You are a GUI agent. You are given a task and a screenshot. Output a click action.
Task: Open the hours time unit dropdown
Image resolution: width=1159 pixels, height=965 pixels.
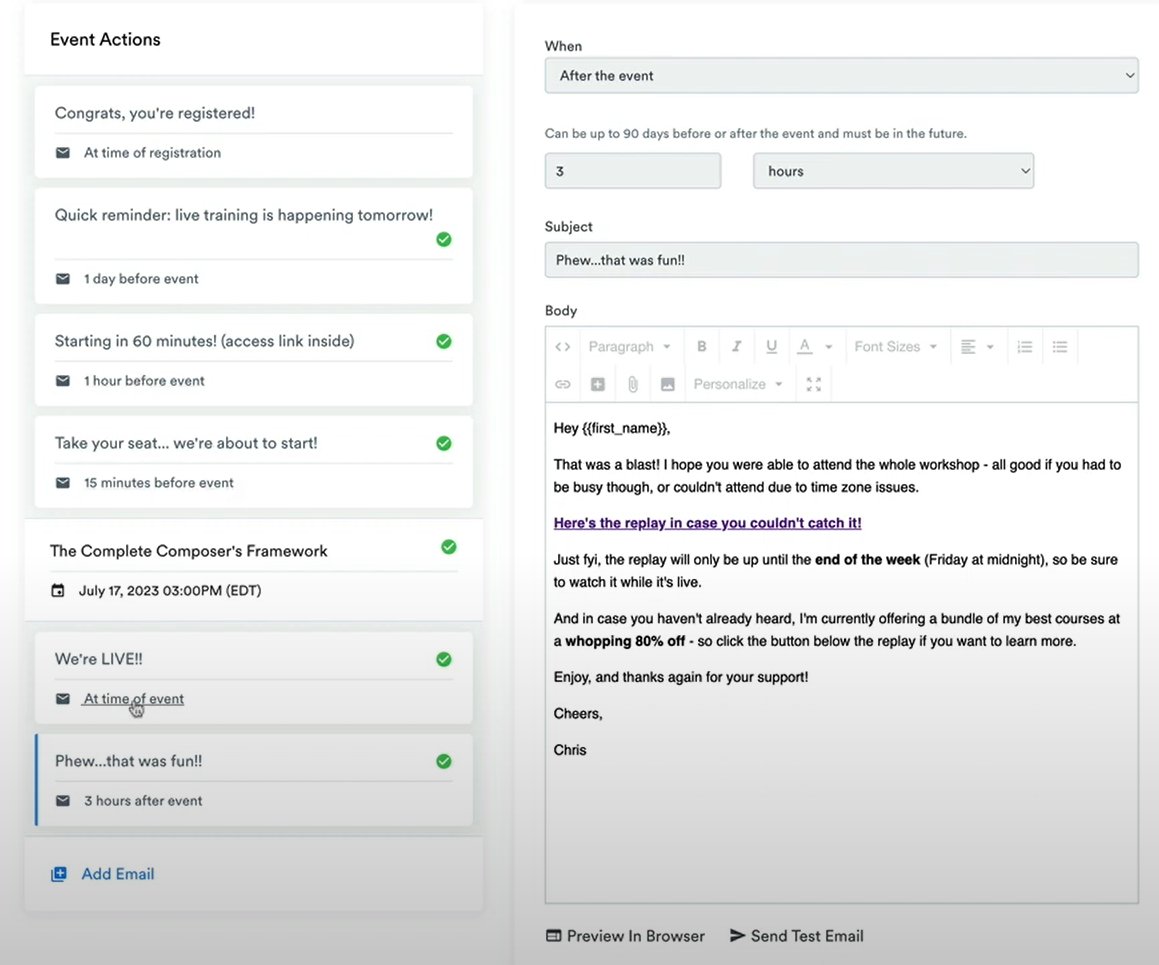(893, 171)
